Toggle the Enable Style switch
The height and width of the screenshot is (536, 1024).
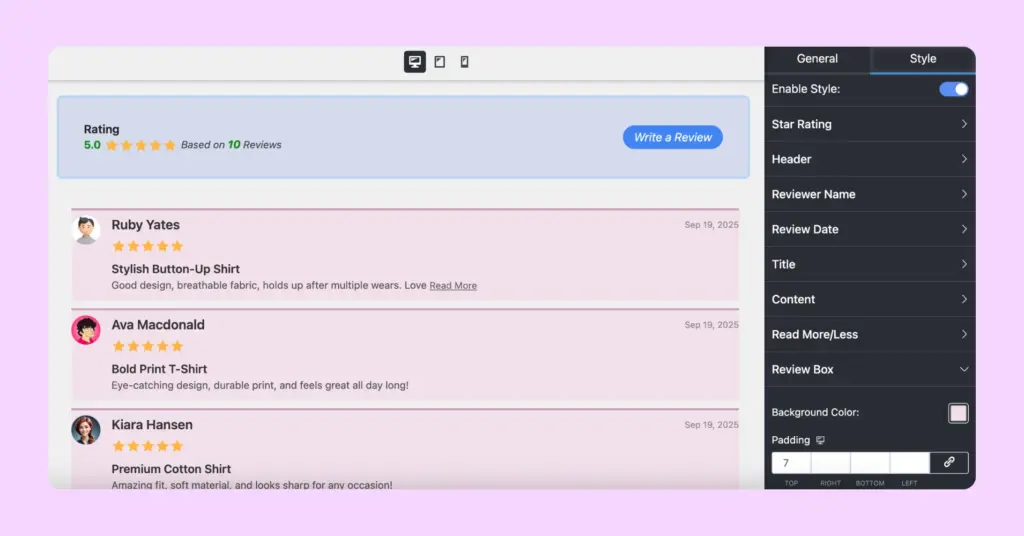tap(953, 89)
